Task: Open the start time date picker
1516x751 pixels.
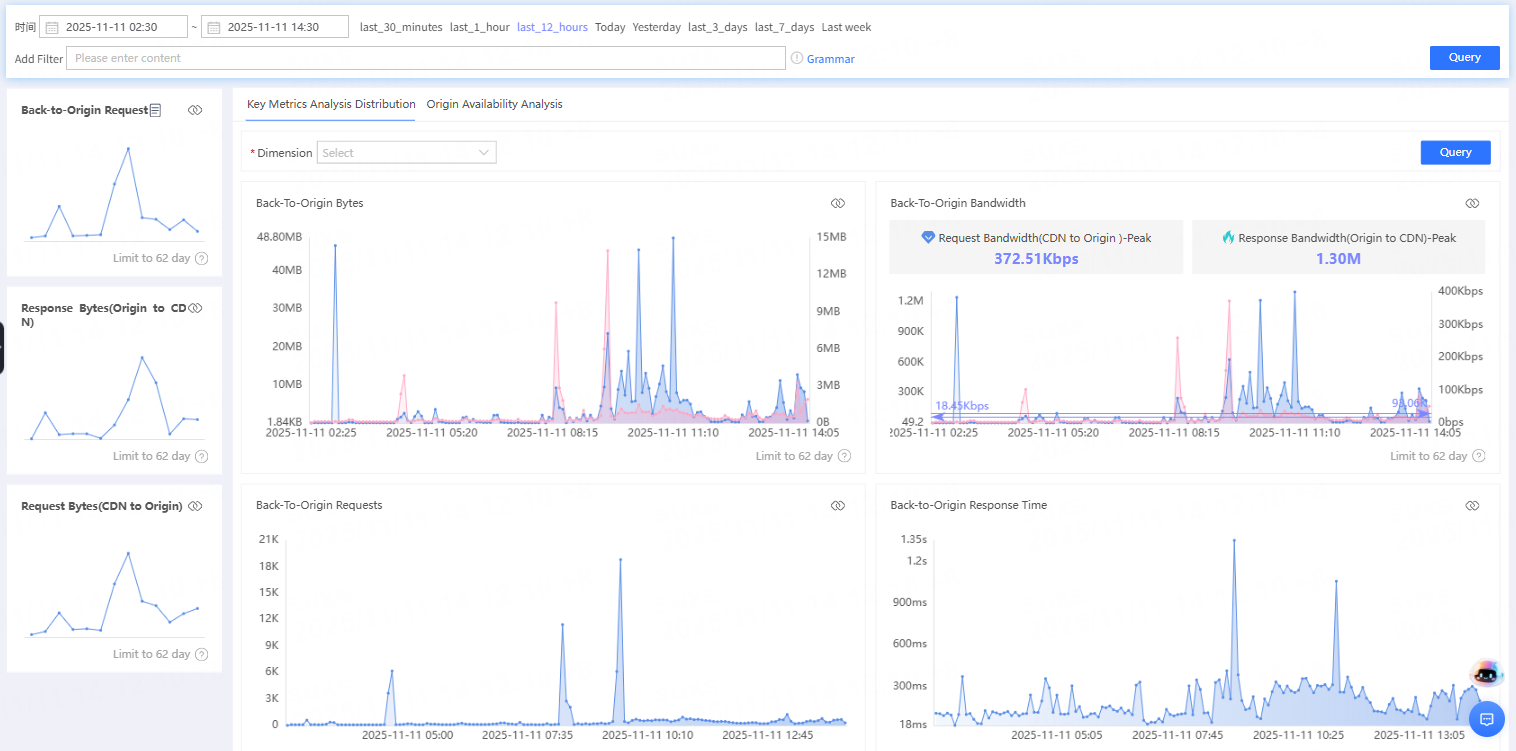Action: (113, 27)
